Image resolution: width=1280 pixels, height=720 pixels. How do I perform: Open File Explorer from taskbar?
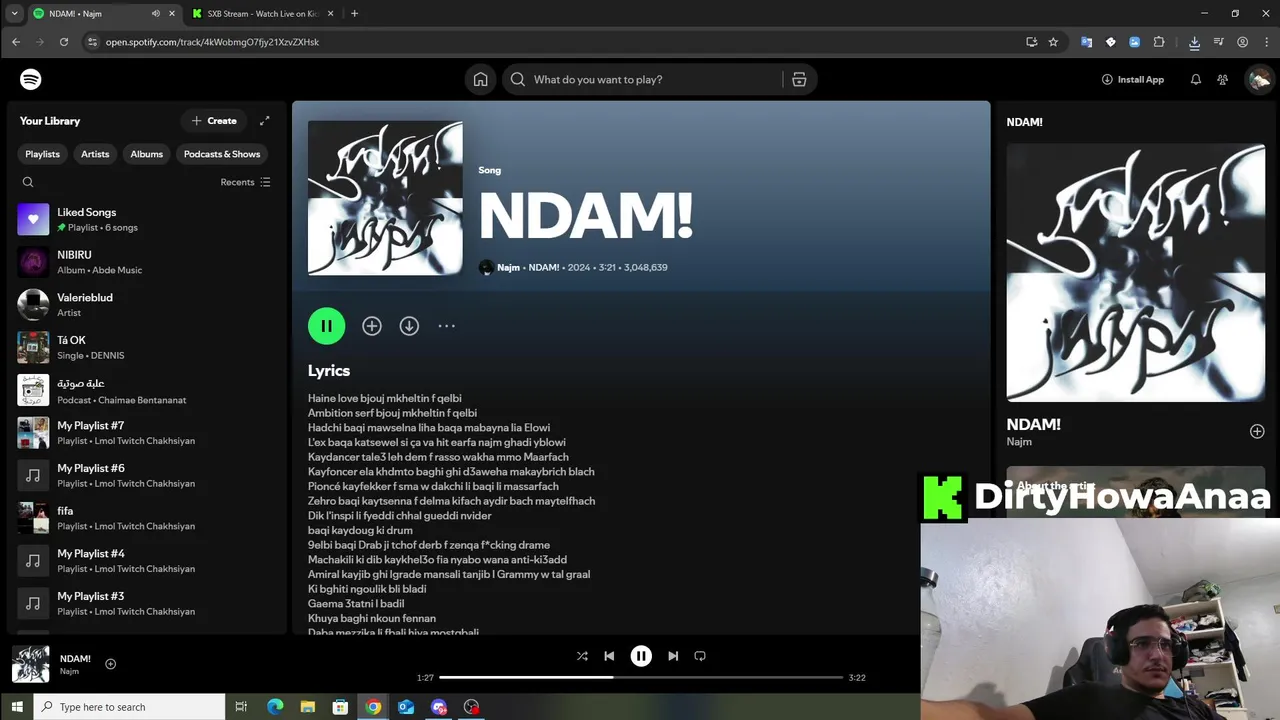pos(308,707)
